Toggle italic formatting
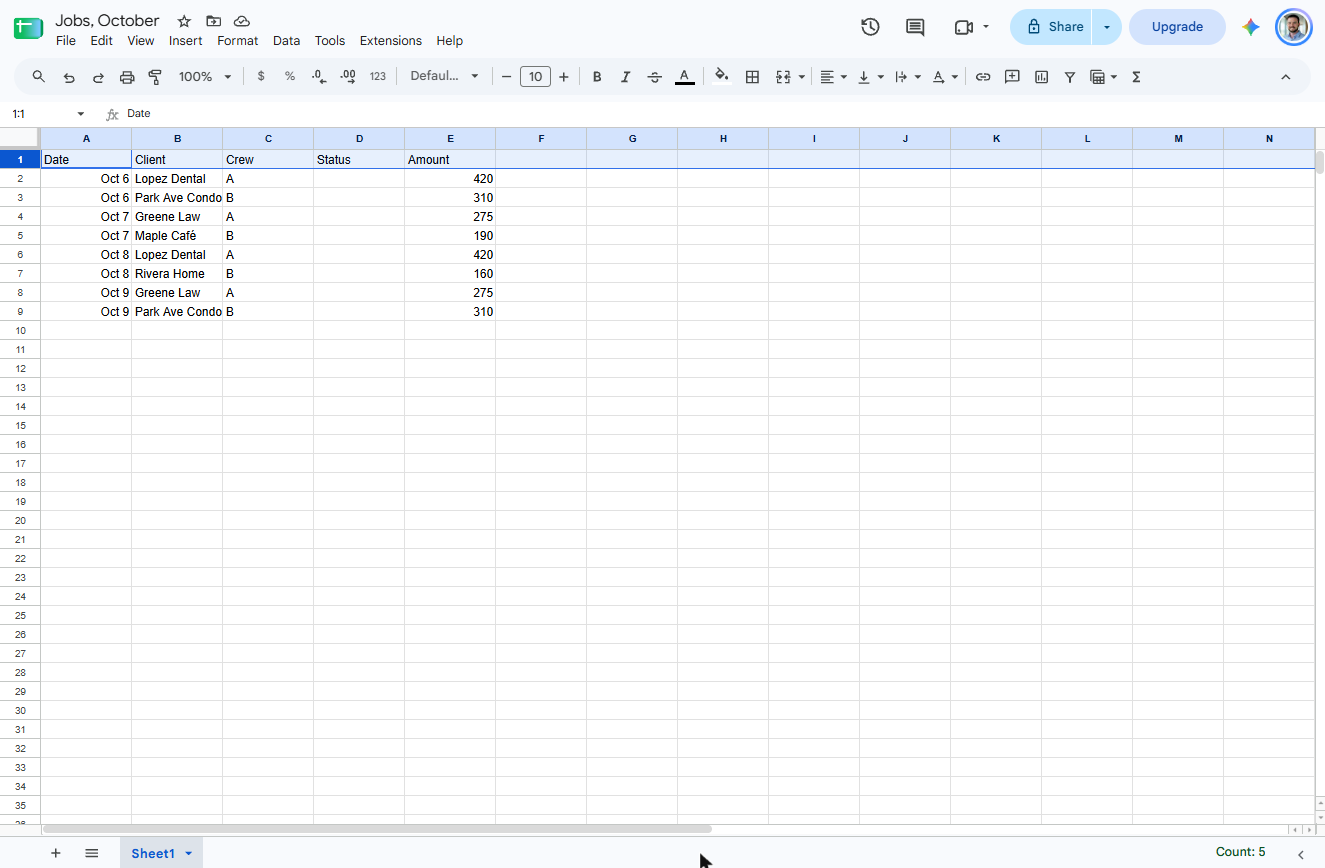The width and height of the screenshot is (1325, 868). (626, 77)
